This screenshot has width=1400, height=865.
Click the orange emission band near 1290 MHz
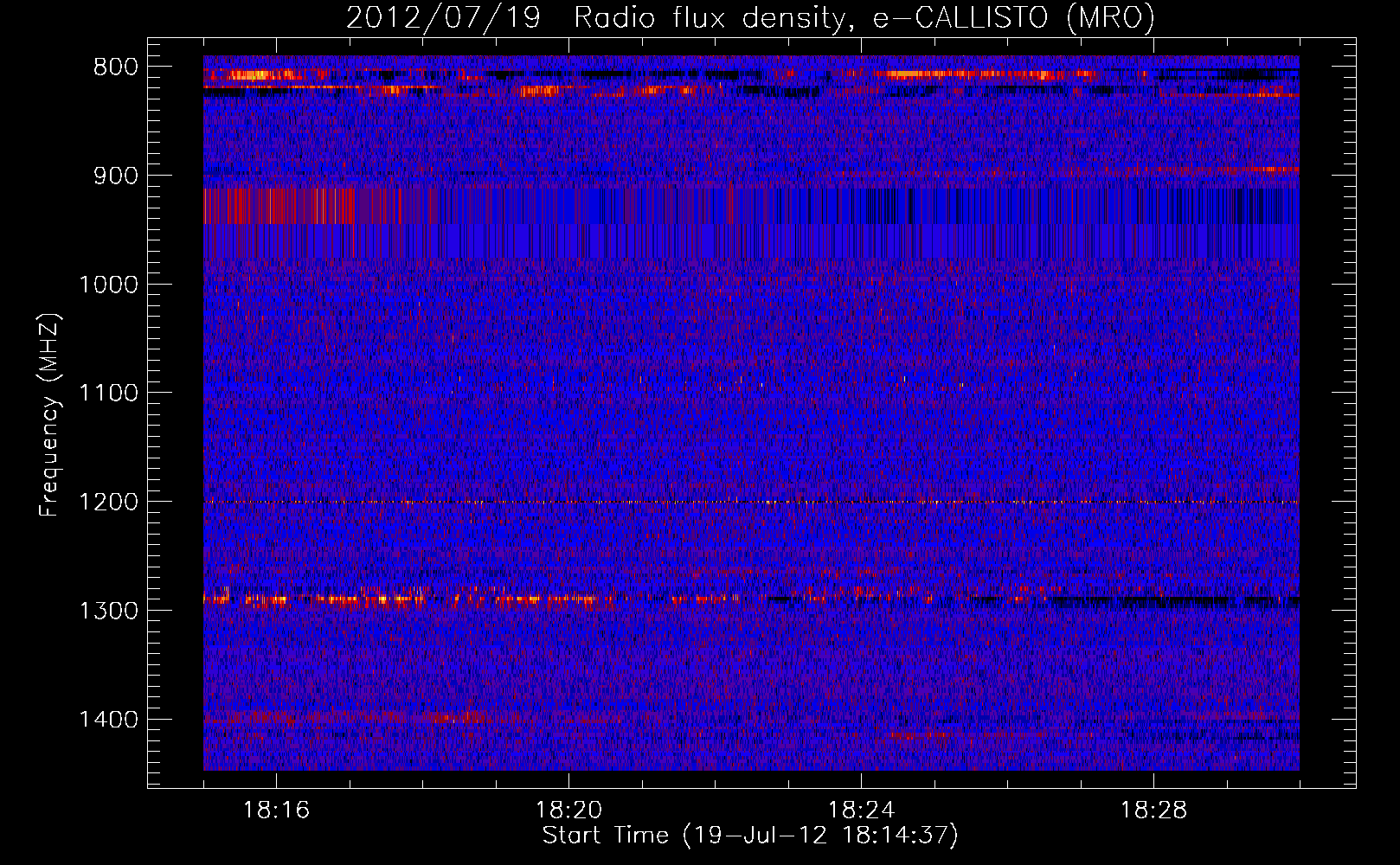tap(411, 598)
